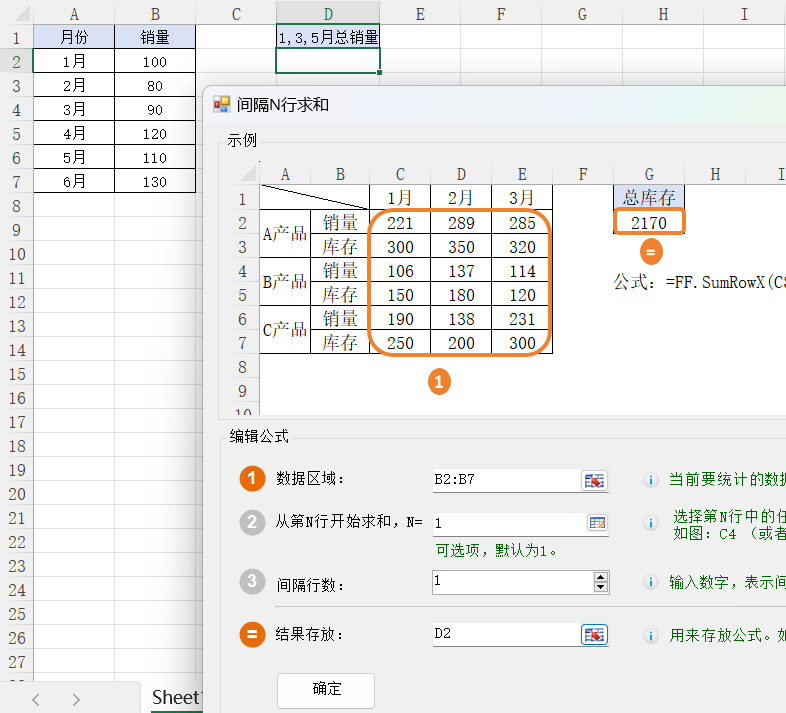Click previous sheet navigation arrow
This screenshot has height=713, width=786.
click(x=36, y=699)
